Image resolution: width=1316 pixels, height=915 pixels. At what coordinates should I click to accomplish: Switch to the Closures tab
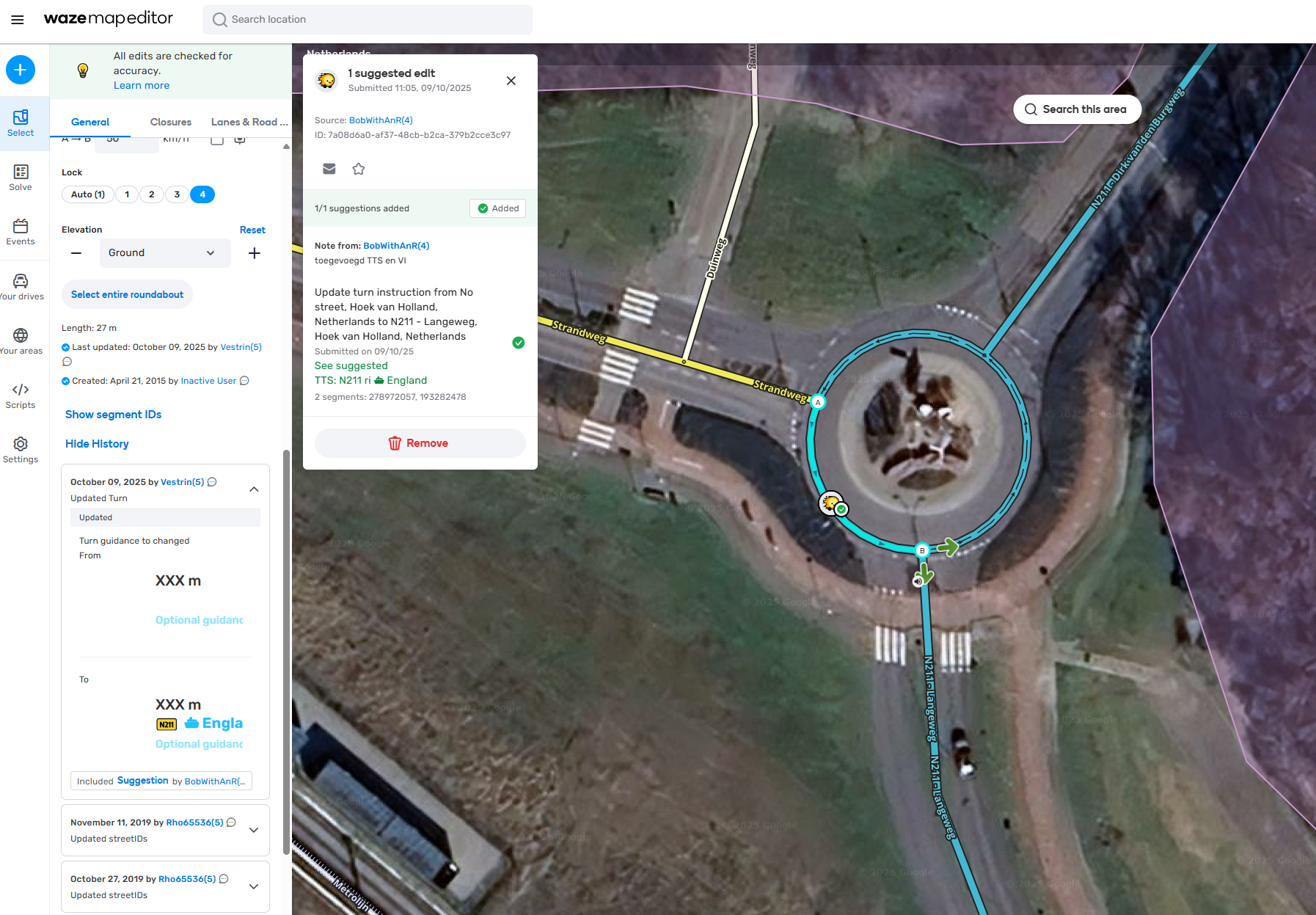171,122
